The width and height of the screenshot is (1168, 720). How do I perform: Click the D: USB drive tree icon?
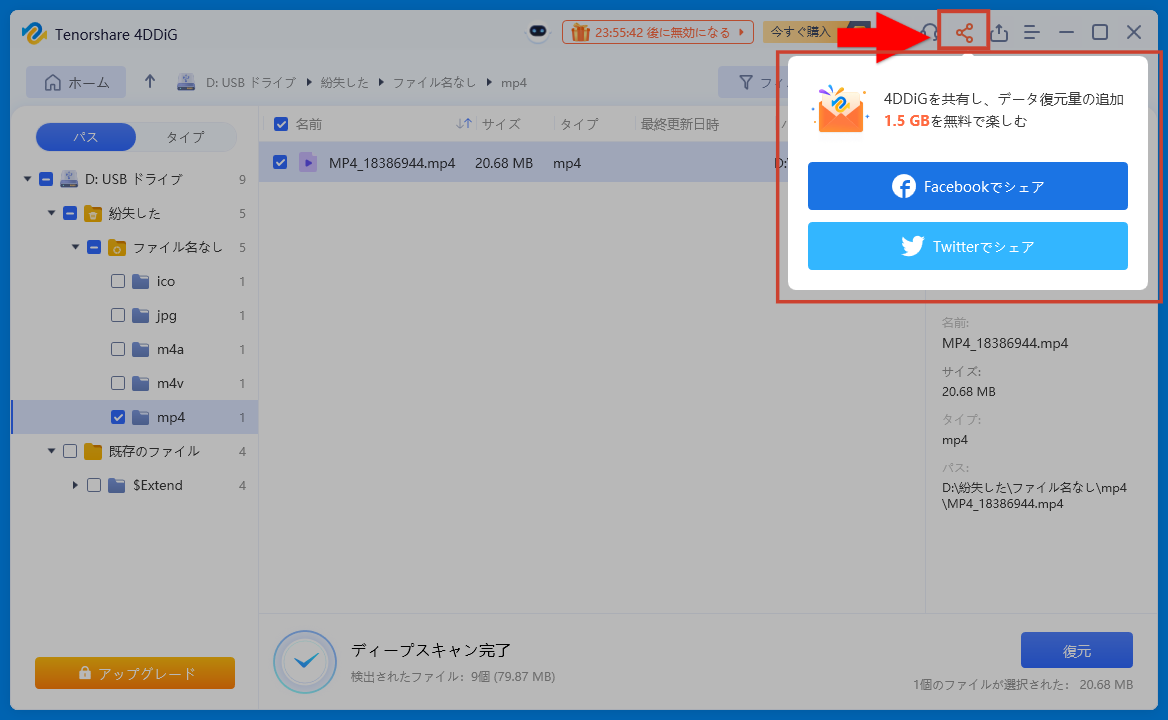click(x=69, y=179)
